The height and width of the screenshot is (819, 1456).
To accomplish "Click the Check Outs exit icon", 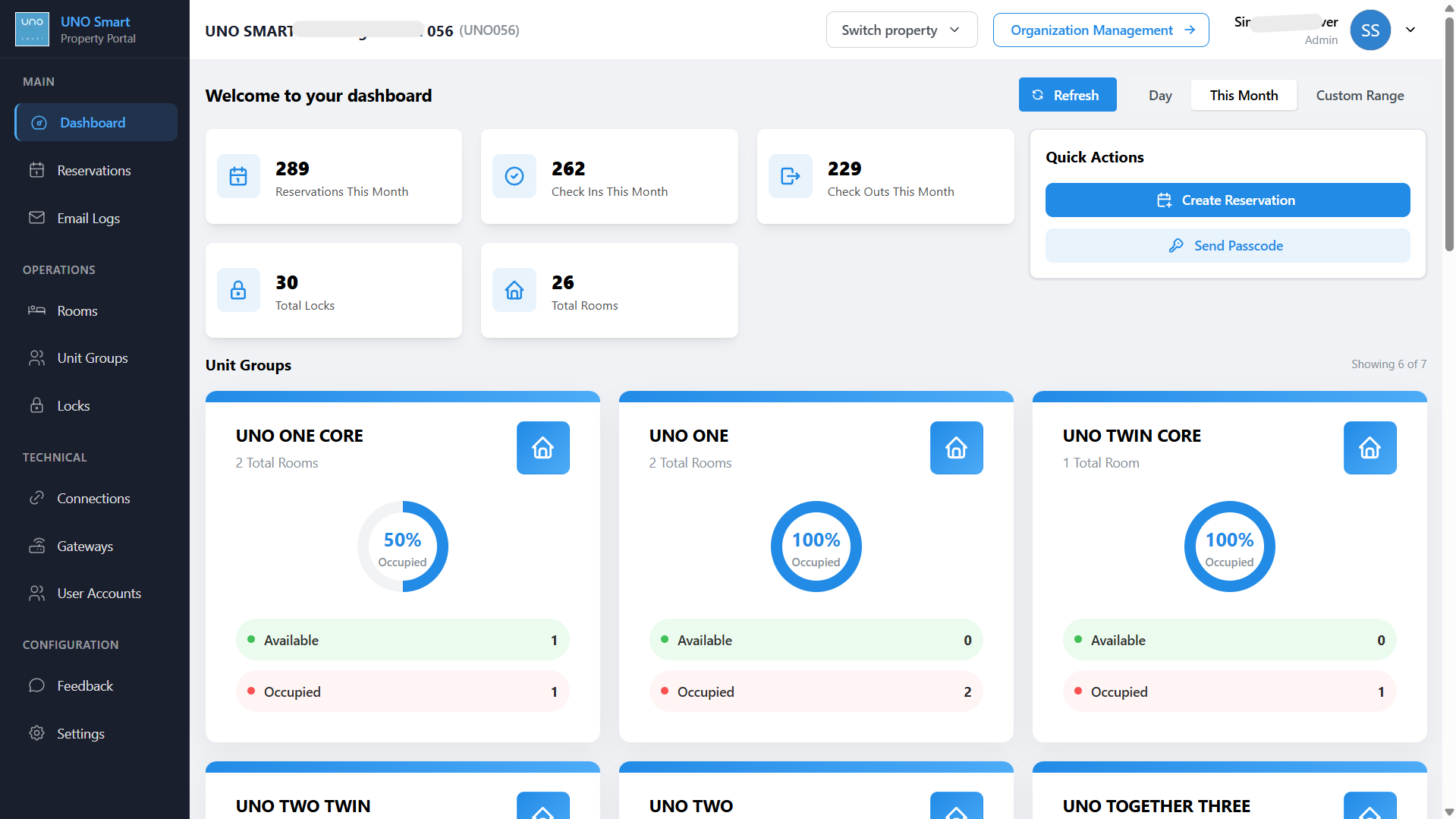I will 791,176.
